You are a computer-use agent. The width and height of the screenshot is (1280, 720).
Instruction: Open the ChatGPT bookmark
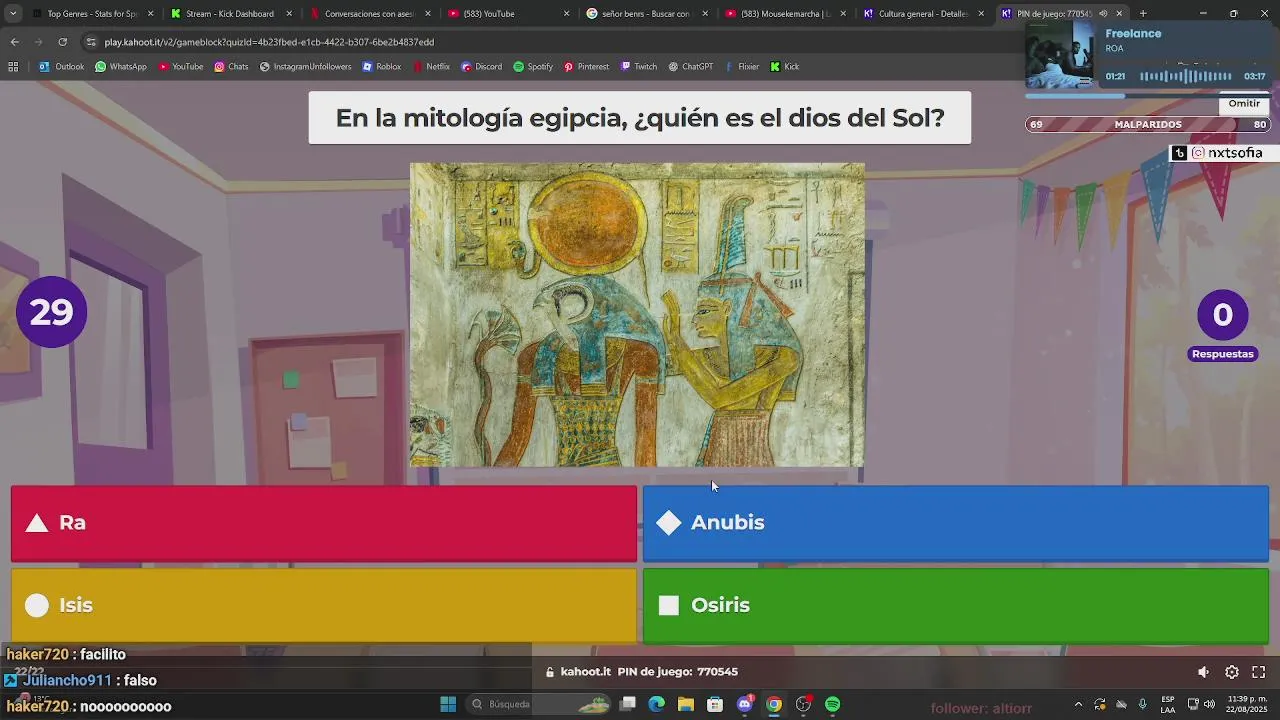pos(691,67)
